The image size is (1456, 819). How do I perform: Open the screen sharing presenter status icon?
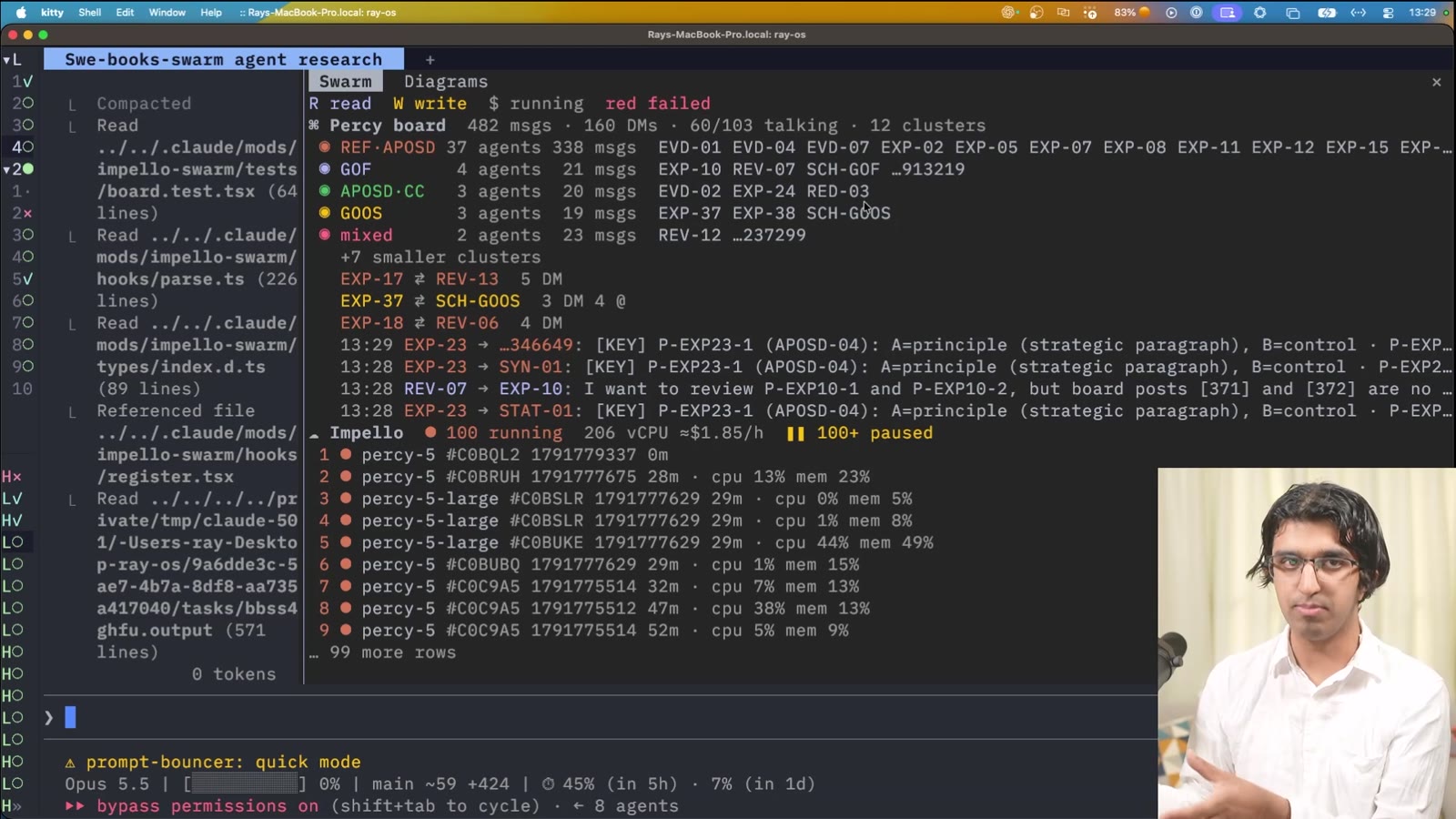point(1228,13)
